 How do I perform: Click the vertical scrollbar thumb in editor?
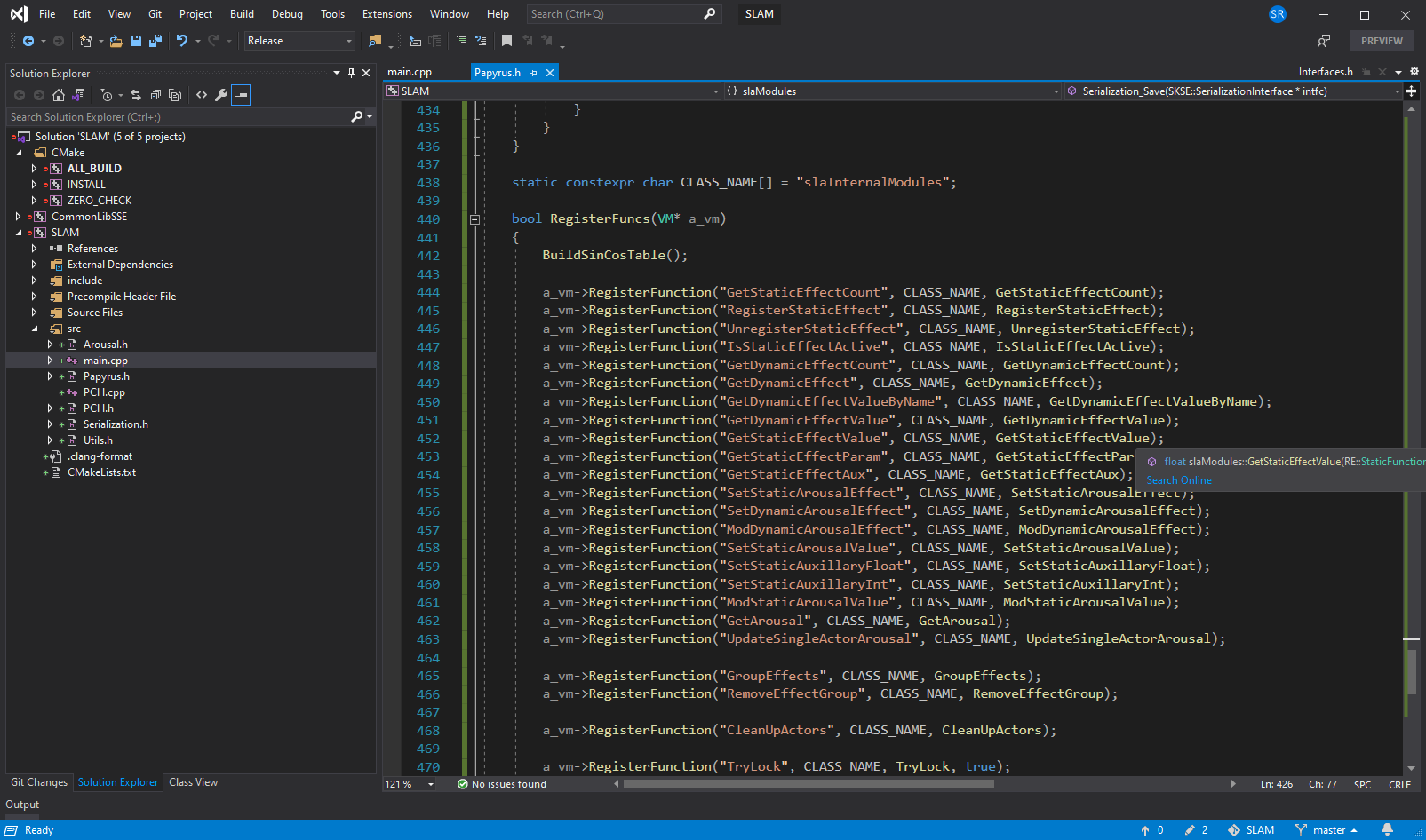(1411, 672)
